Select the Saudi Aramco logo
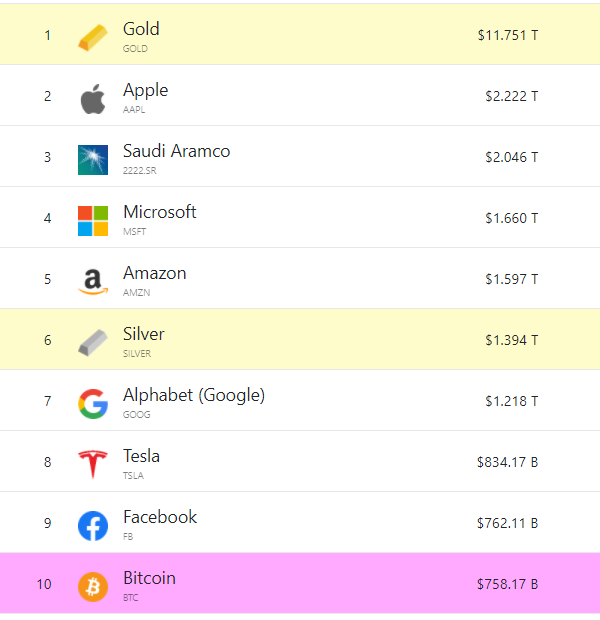The height and width of the screenshot is (620, 600). click(x=93, y=160)
